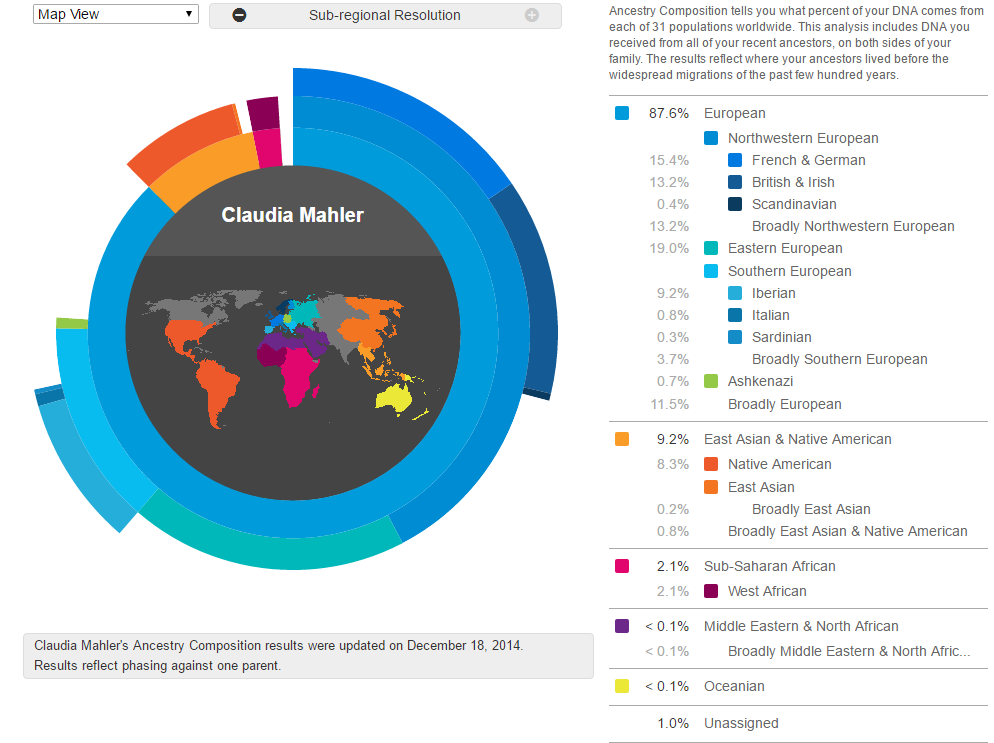
Task: Select the East Asian & Native American row
Action: [x=797, y=439]
